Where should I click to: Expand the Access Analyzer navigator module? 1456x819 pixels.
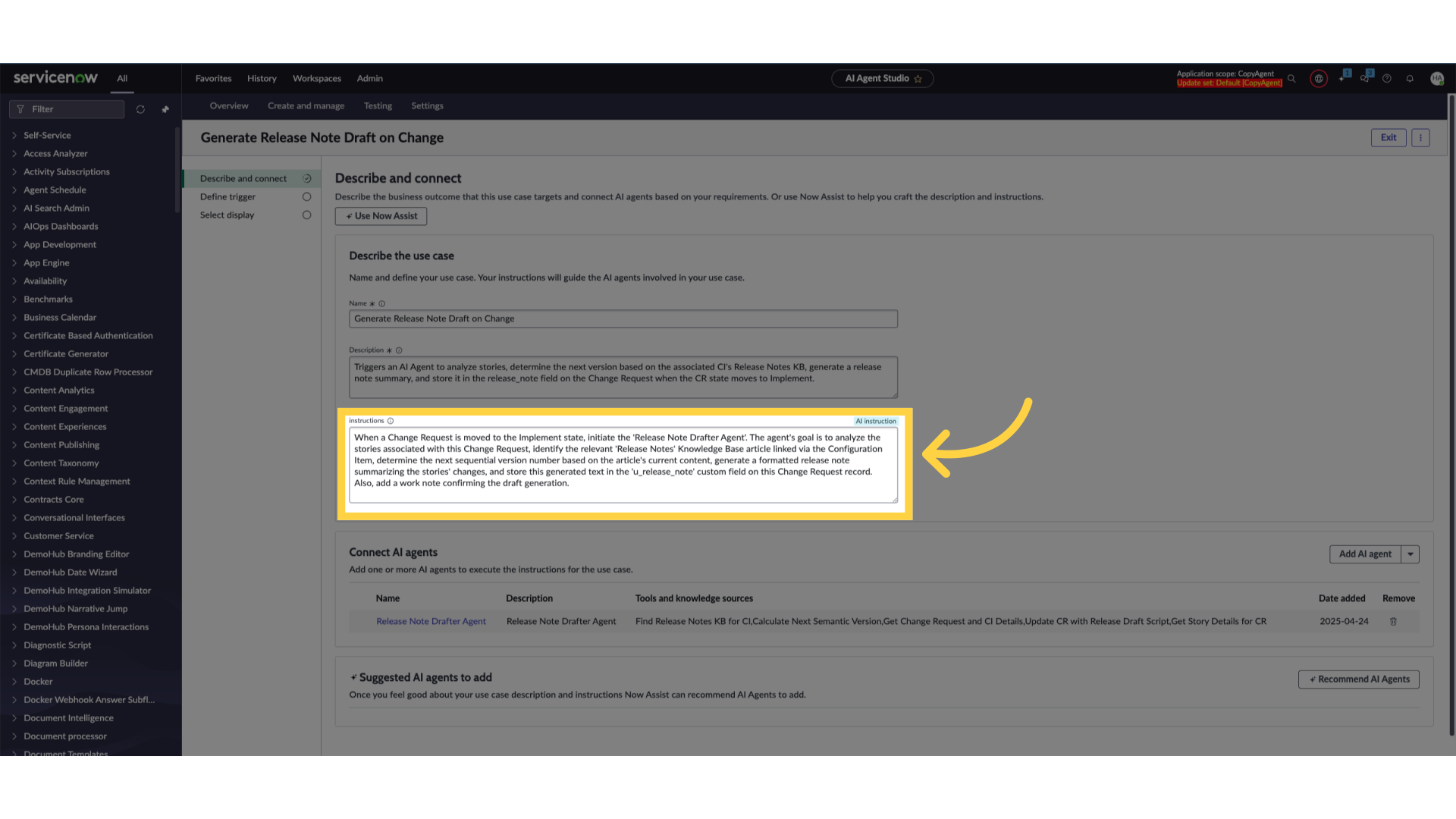pyautogui.click(x=14, y=154)
